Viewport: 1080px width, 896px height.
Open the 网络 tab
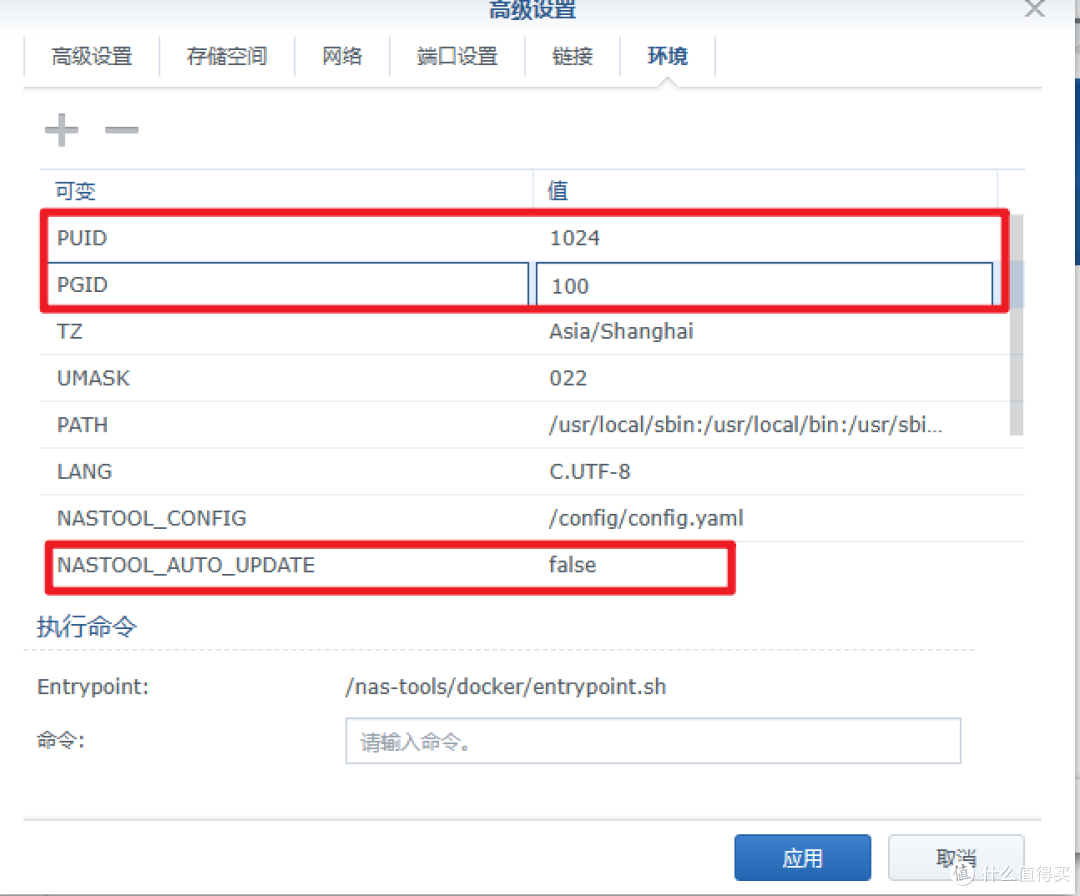(342, 57)
